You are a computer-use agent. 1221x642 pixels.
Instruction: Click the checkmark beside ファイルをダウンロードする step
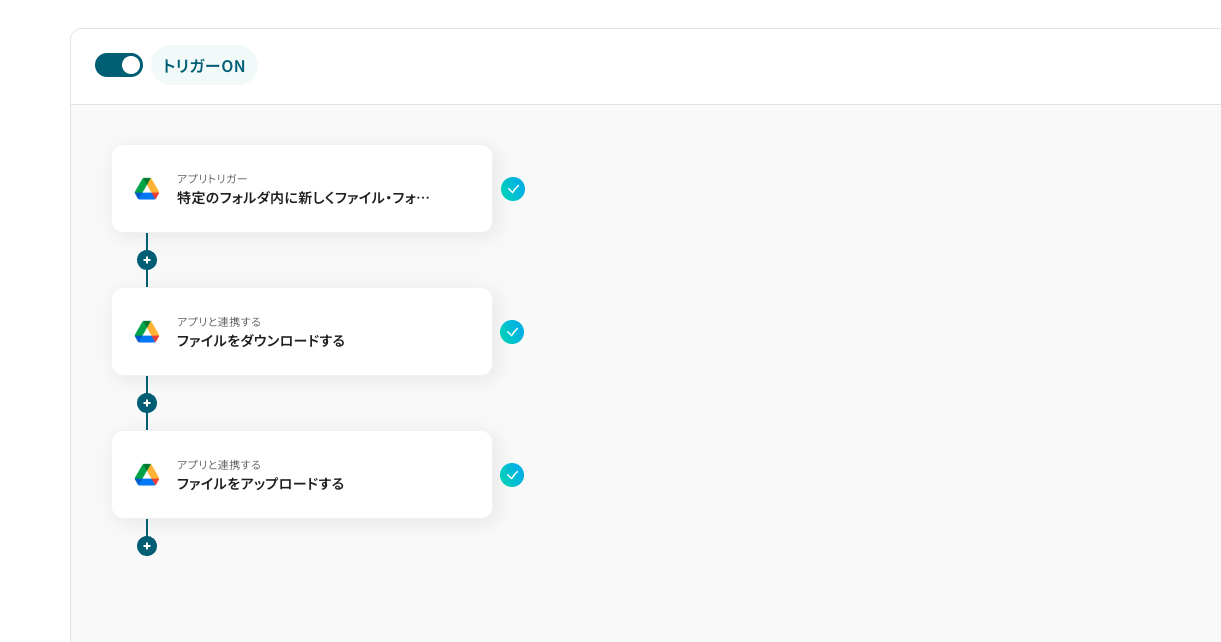click(512, 332)
